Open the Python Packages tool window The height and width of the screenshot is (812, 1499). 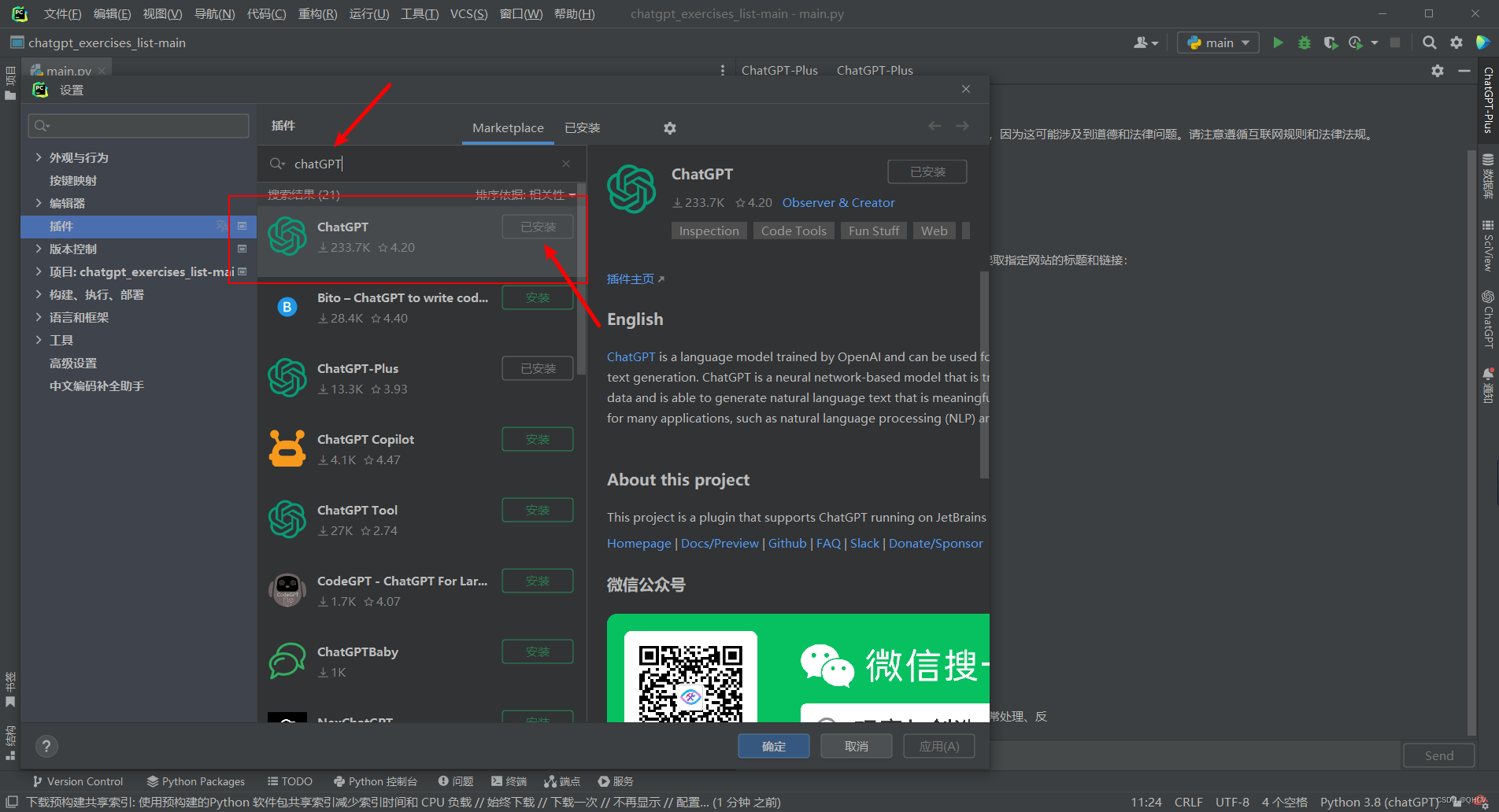[196, 781]
